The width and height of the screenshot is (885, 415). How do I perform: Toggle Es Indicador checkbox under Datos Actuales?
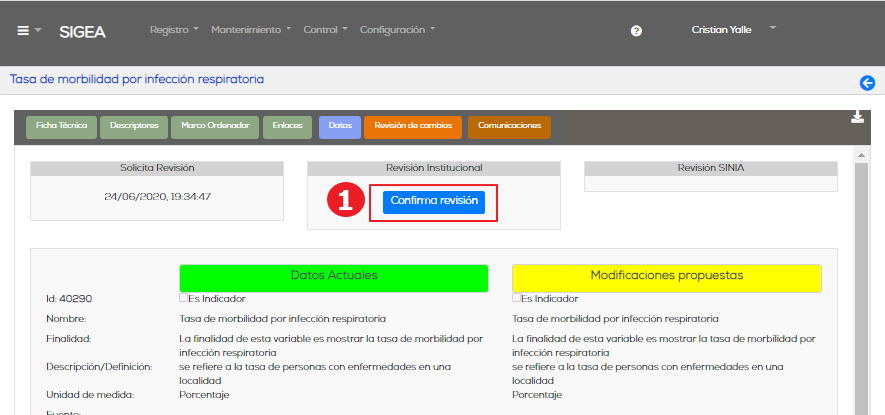[183, 297]
